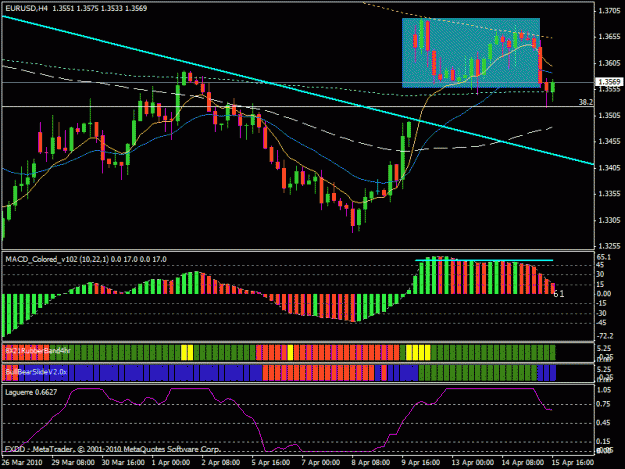Click the 29 Mar 08:00 time label
Screen dimensions: 625x469
[73, 462]
